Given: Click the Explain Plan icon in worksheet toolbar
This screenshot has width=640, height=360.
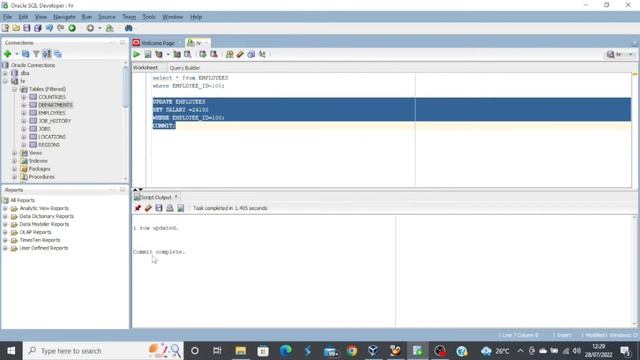Looking at the screenshot, I should point(159,54).
